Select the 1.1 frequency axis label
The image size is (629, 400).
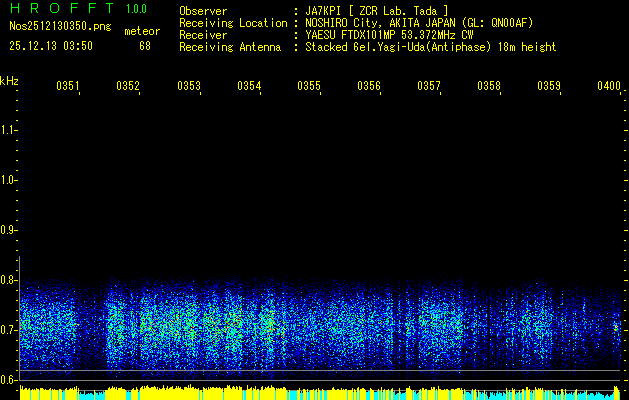pos(9,130)
